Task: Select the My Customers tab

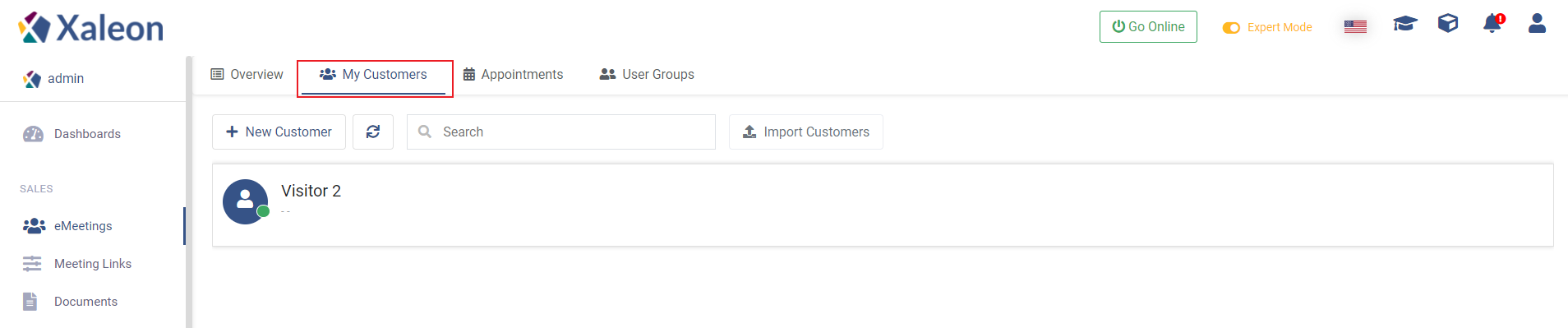Action: click(x=374, y=76)
